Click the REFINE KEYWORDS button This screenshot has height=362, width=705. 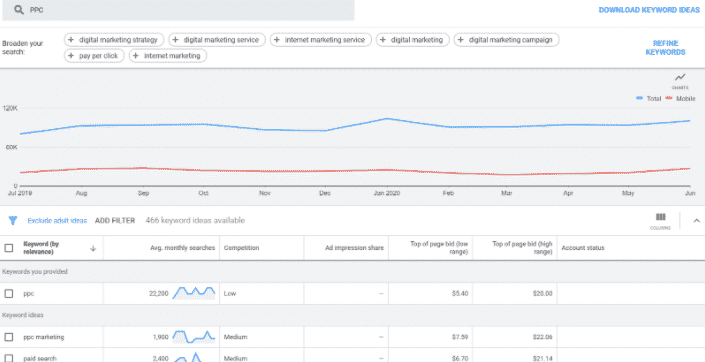click(665, 48)
